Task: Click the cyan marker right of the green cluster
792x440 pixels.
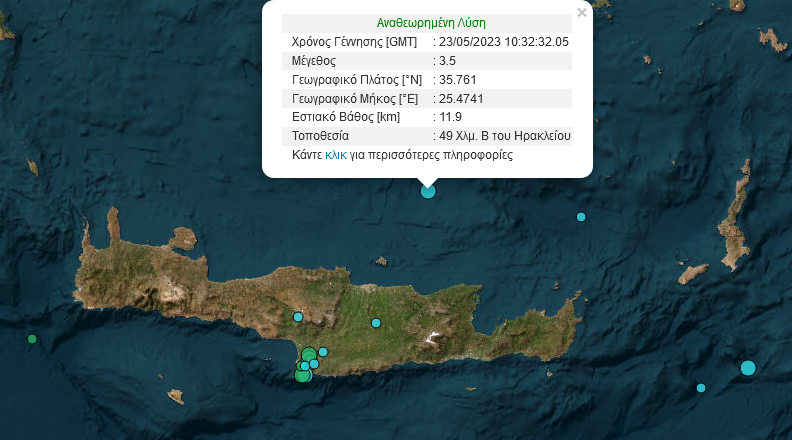Action: pos(323,351)
